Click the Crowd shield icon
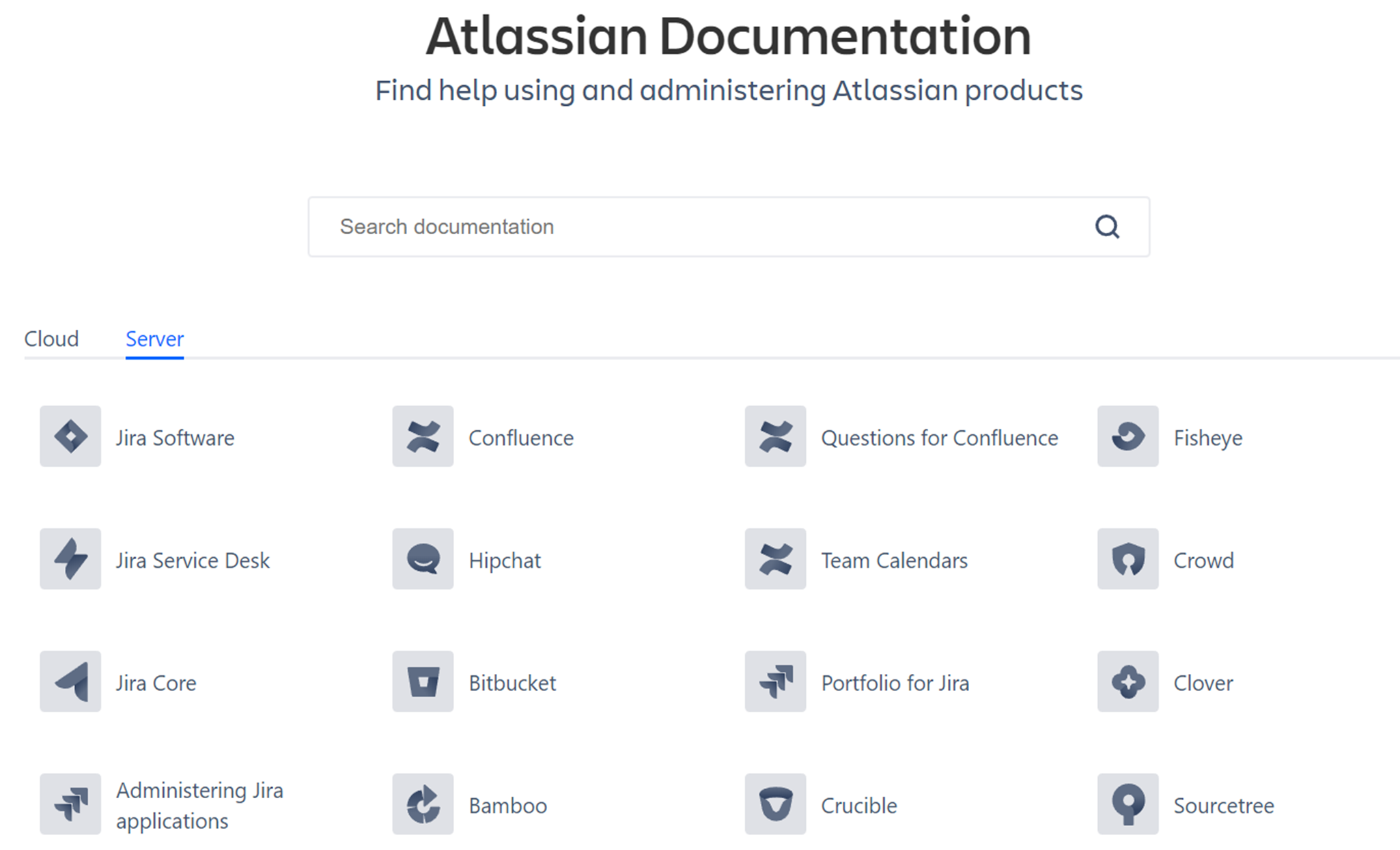 click(1128, 558)
